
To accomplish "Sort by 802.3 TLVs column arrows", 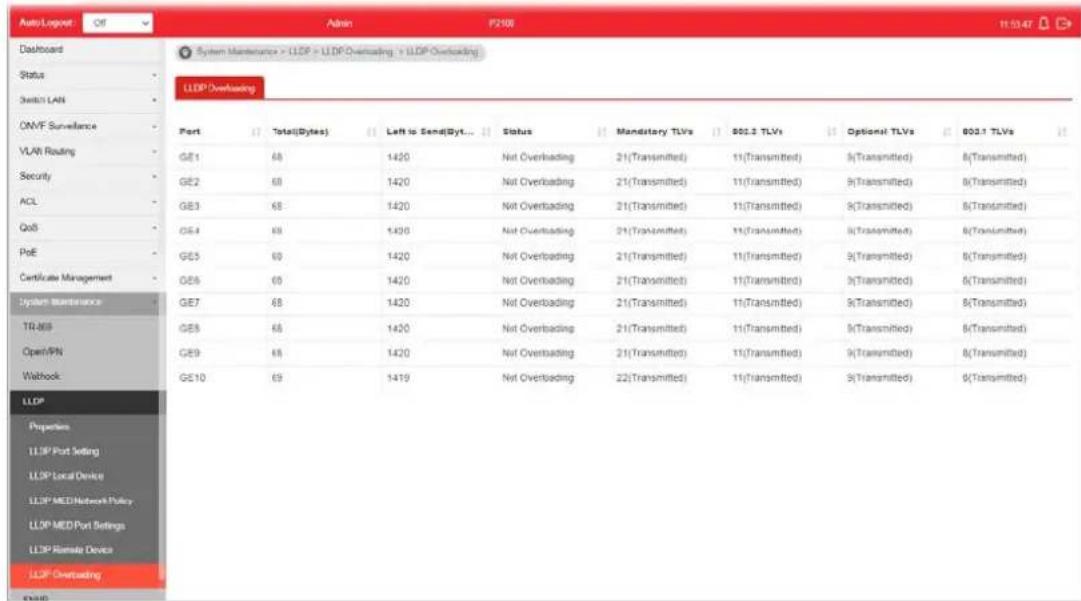I will click(831, 132).
